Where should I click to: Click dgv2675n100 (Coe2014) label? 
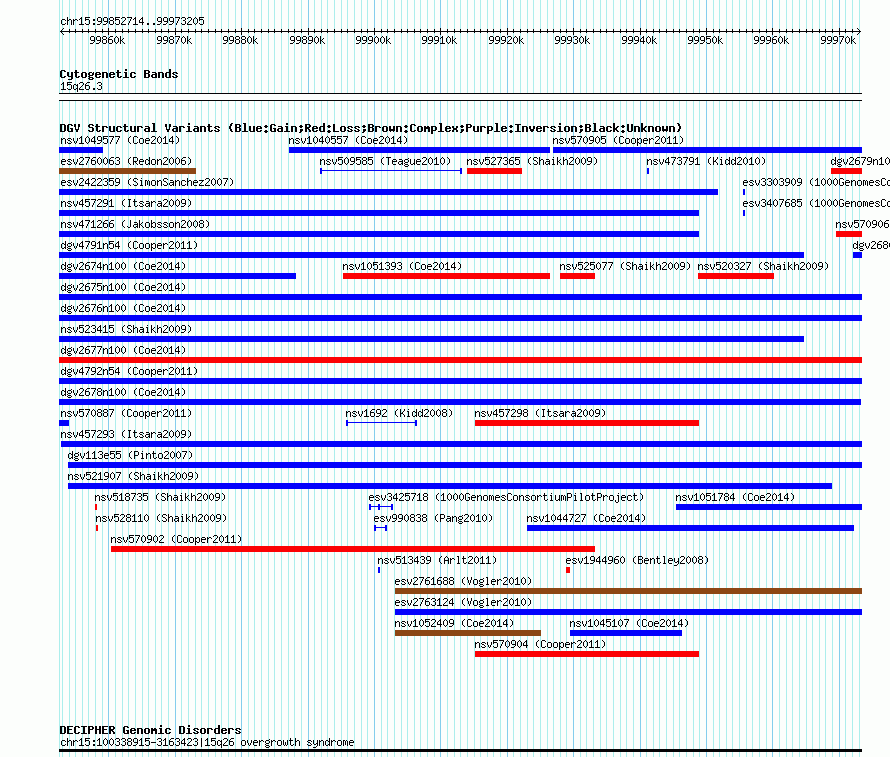(123, 287)
